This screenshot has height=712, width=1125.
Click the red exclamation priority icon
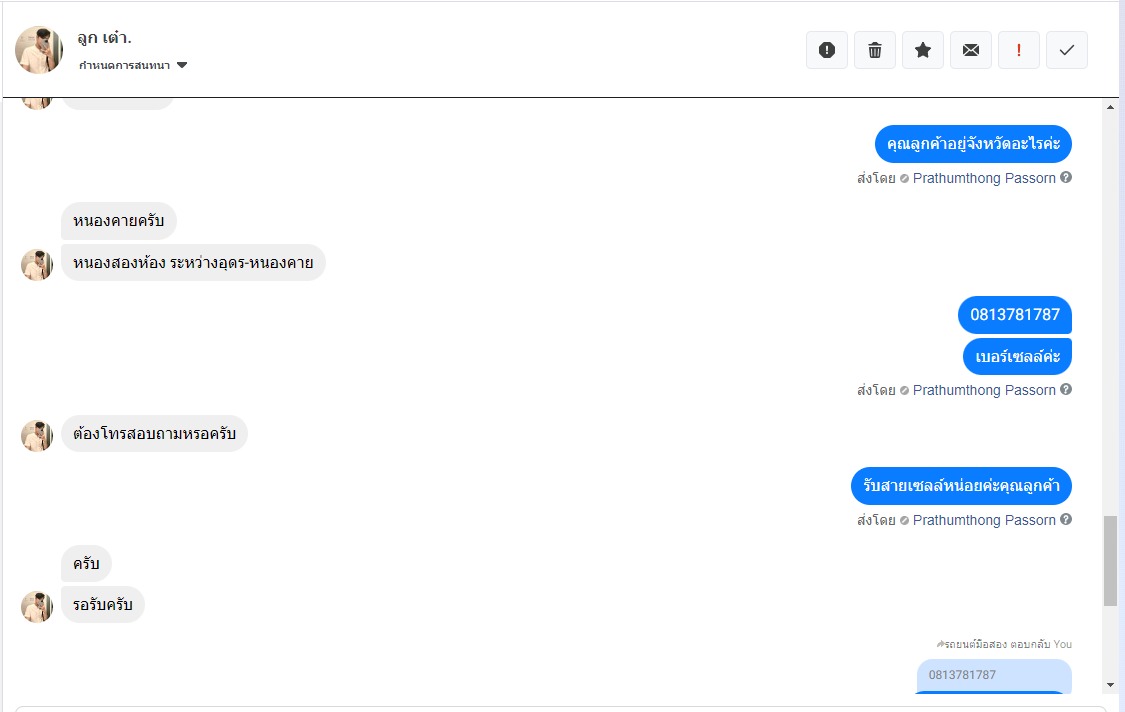(x=1019, y=50)
